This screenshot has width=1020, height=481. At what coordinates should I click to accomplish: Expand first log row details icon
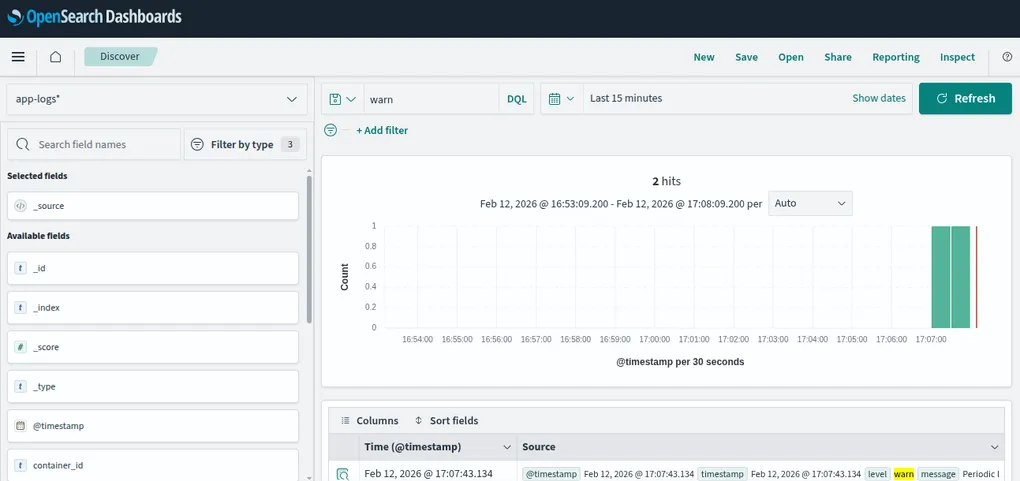(x=342, y=474)
